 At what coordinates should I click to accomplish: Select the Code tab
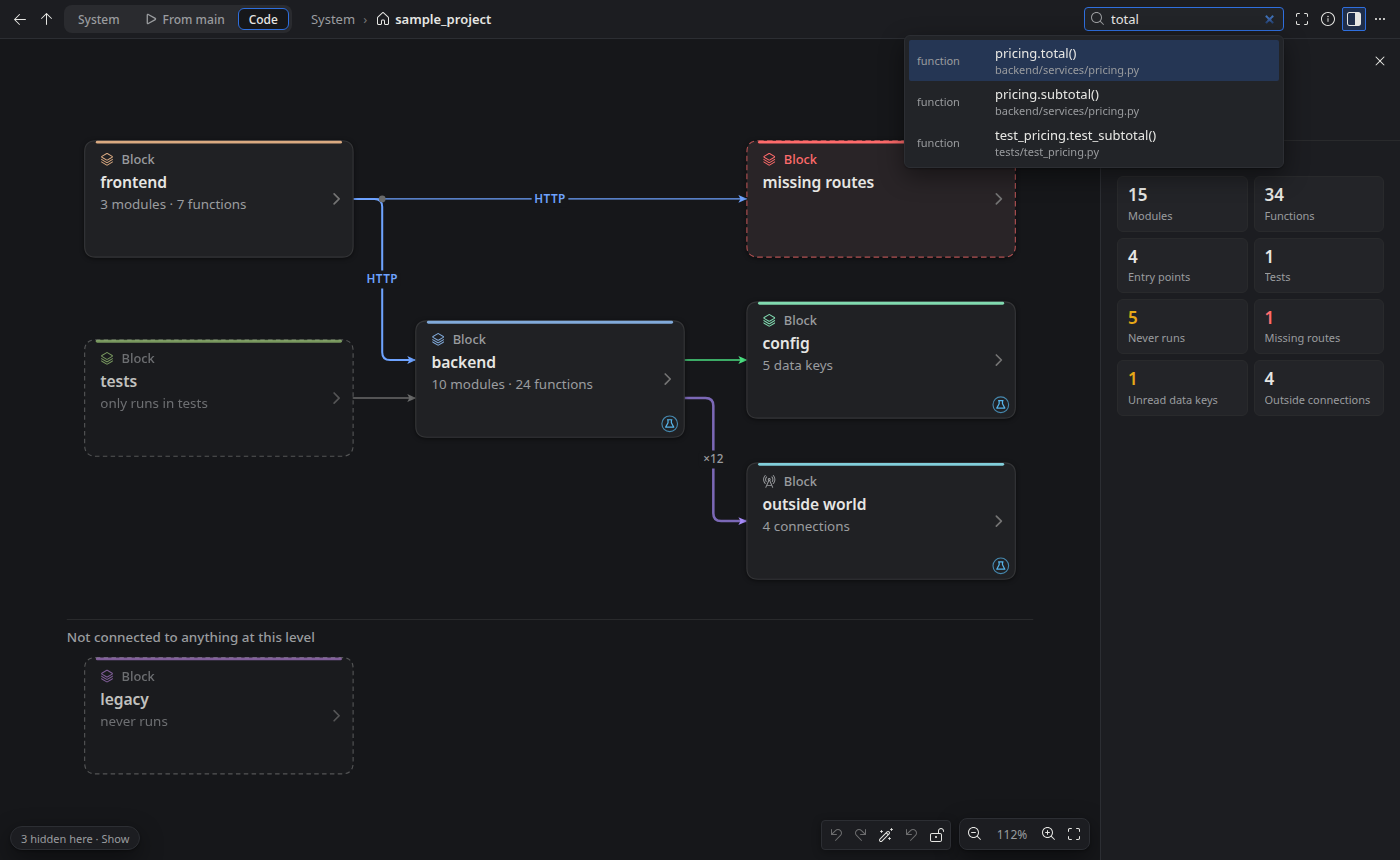[264, 19]
